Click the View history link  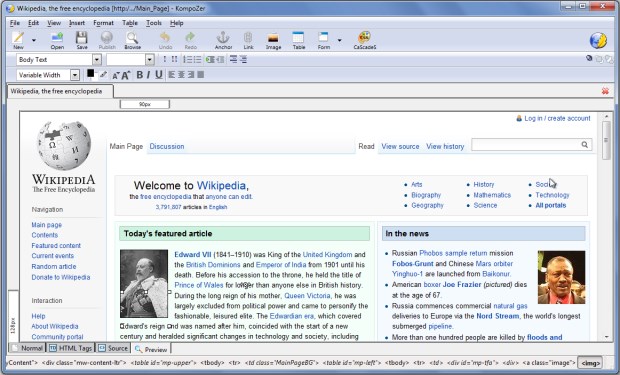[445, 146]
